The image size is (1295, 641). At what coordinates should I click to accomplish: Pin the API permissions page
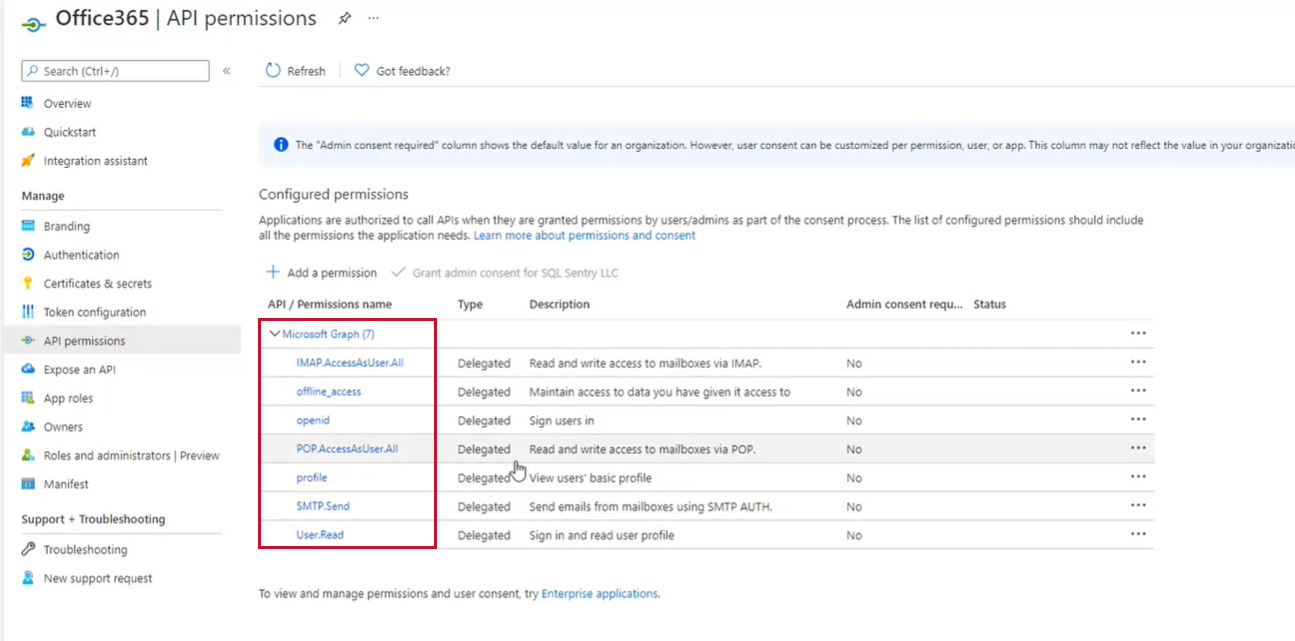pos(344,17)
